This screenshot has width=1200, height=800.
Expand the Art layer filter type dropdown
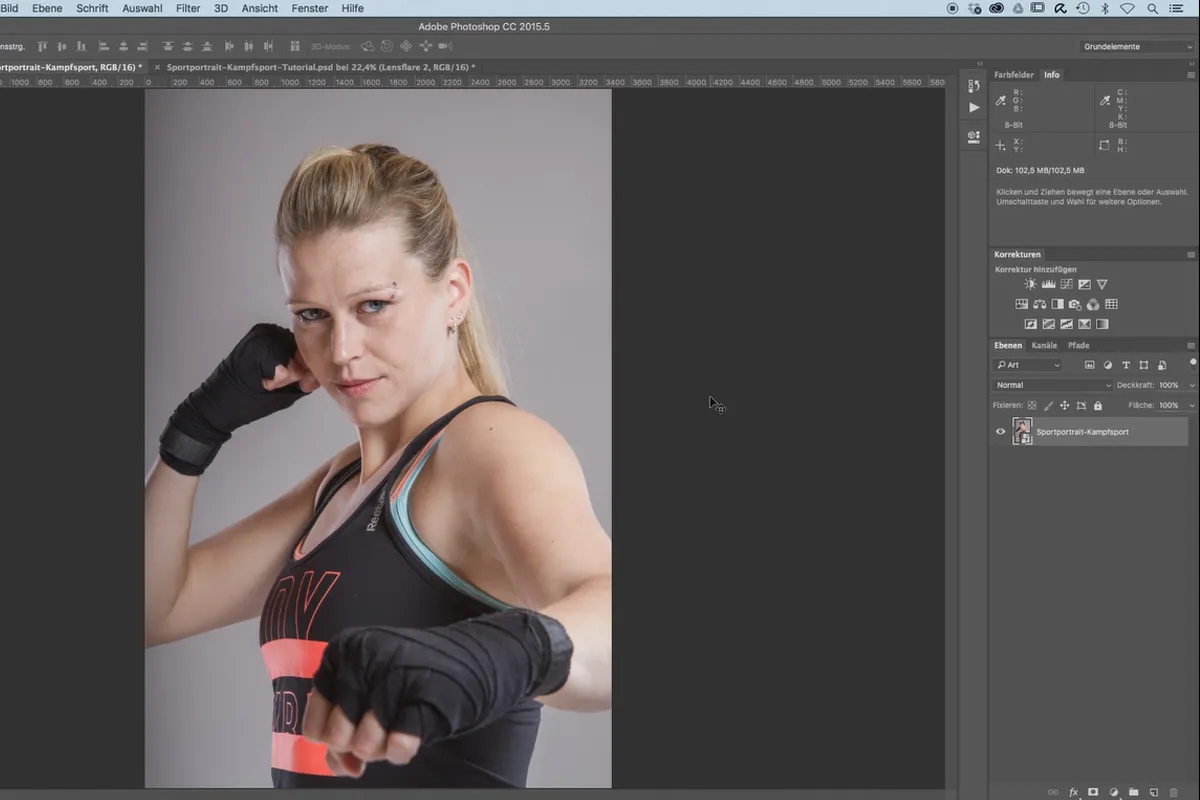[x=1027, y=365]
